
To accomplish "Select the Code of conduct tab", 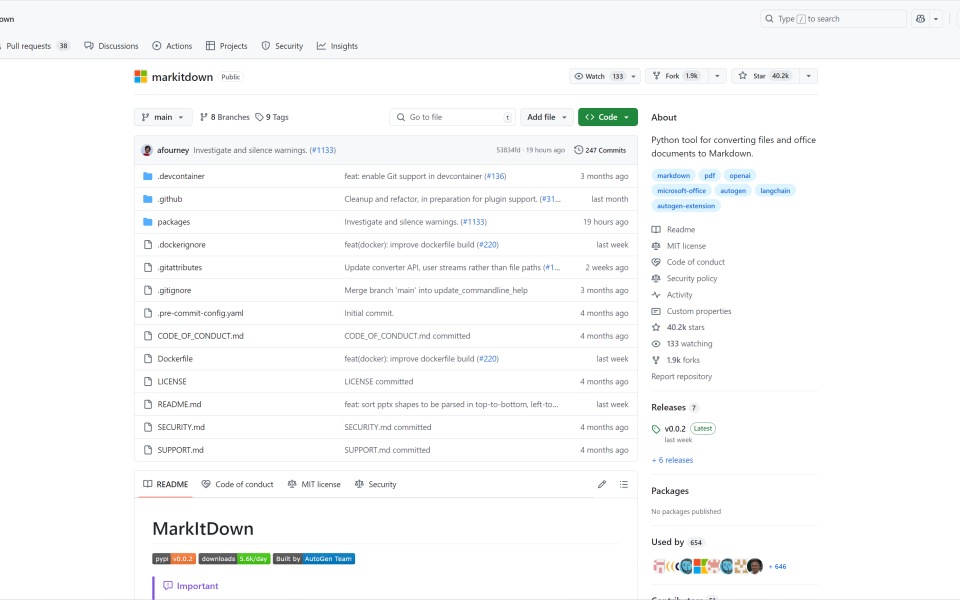I will (x=238, y=484).
